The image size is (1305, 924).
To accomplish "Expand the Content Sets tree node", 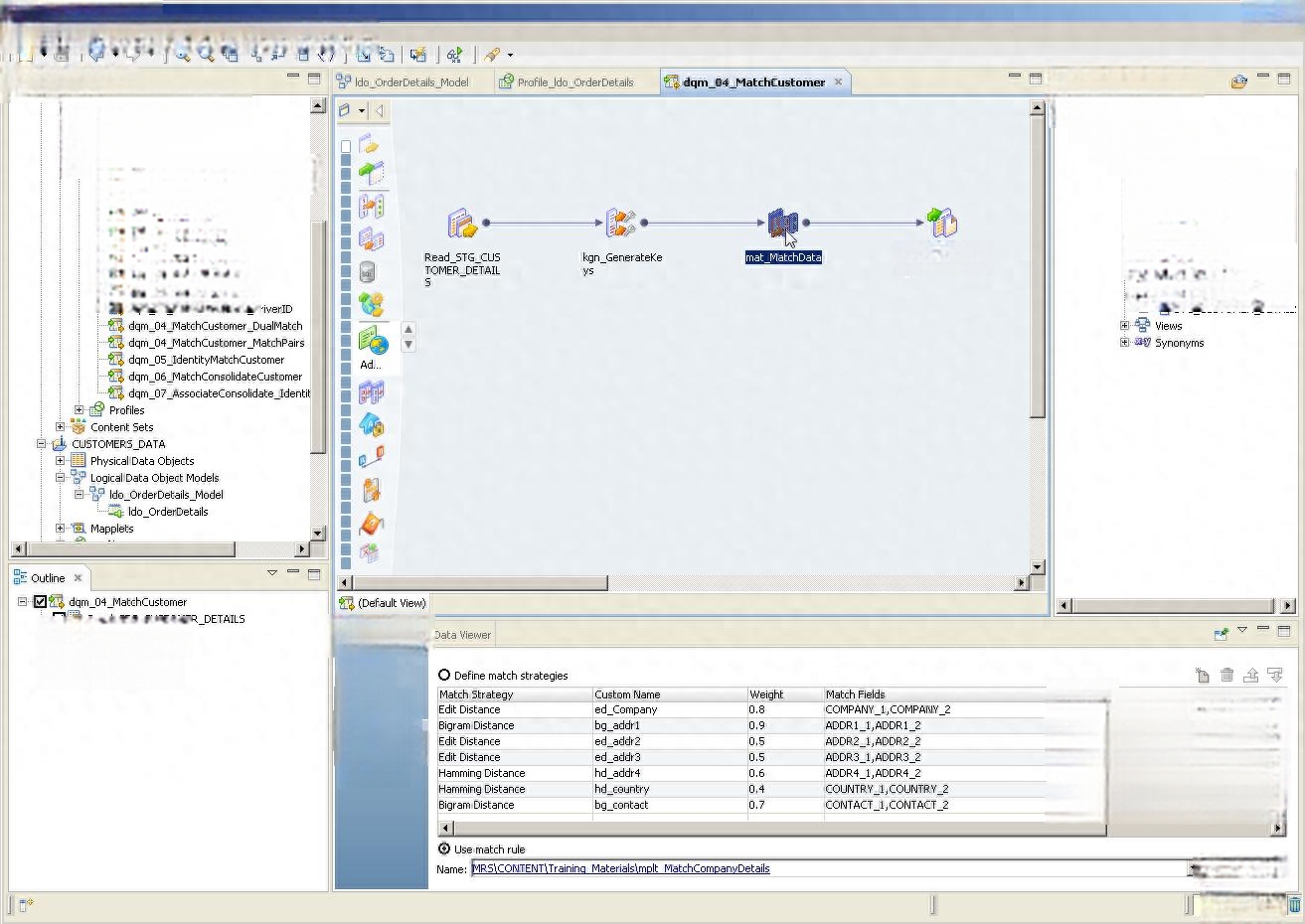I will pyautogui.click(x=60, y=426).
